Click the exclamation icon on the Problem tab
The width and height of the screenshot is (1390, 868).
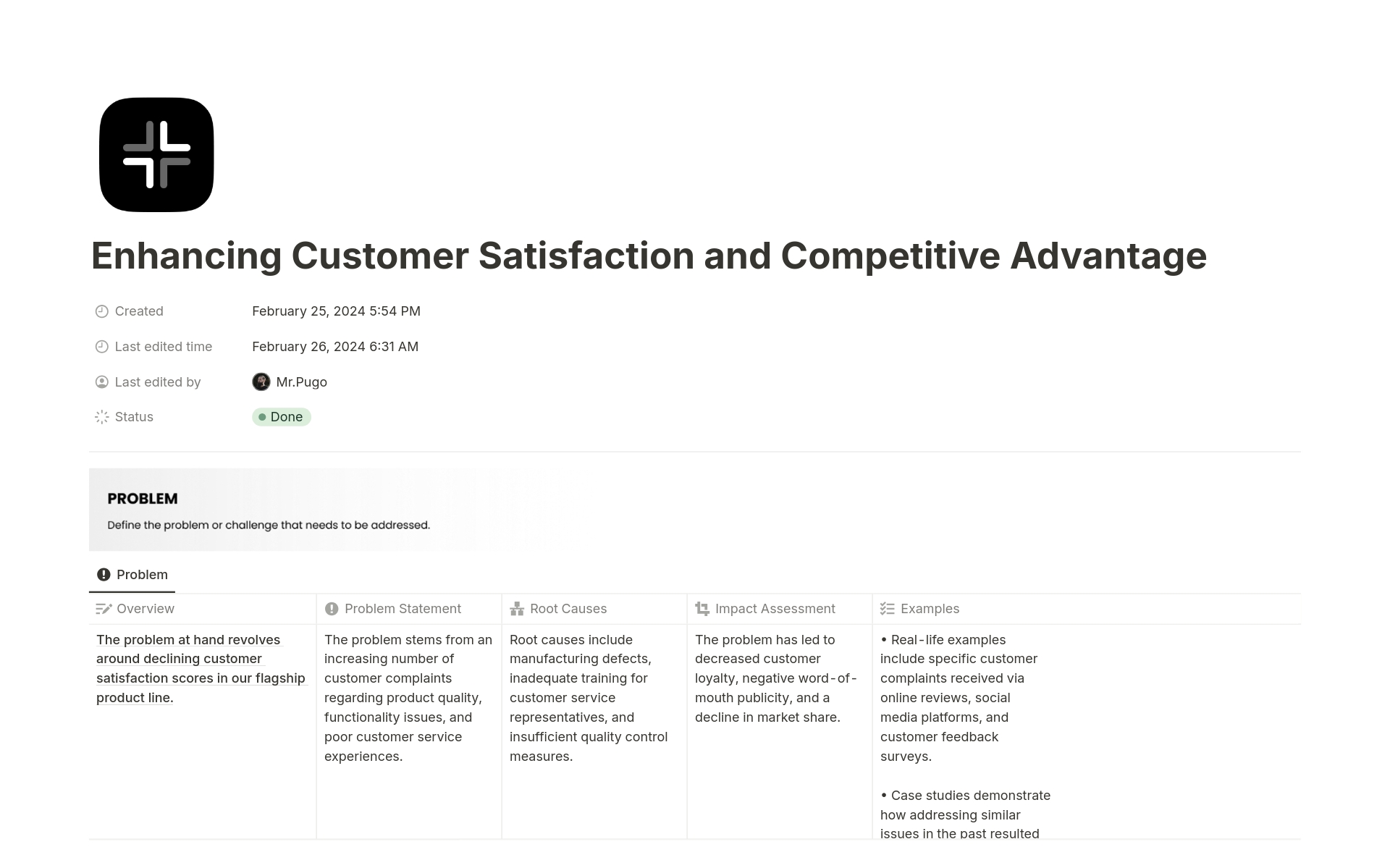pos(104,574)
